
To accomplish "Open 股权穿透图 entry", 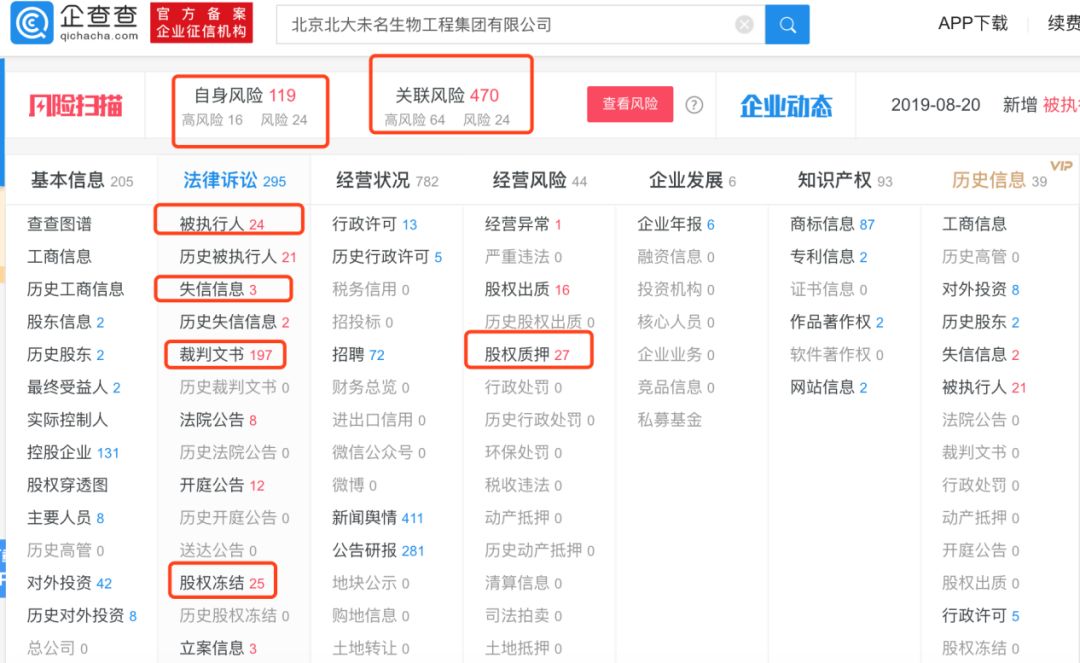I will tap(68, 485).
